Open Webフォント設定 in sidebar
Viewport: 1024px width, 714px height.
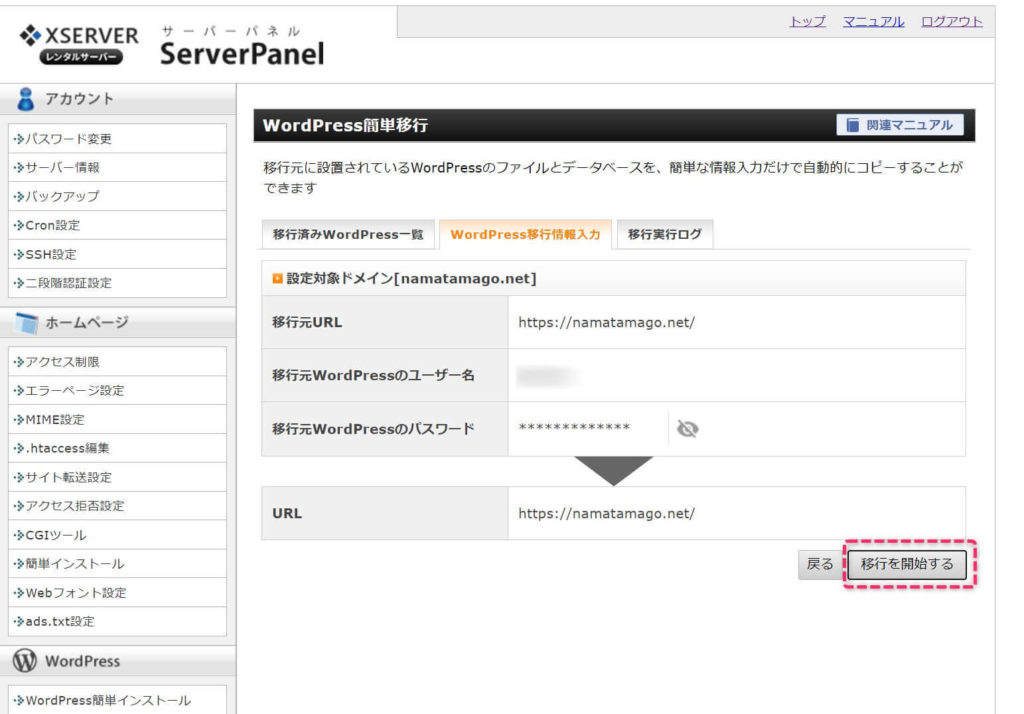(118, 592)
